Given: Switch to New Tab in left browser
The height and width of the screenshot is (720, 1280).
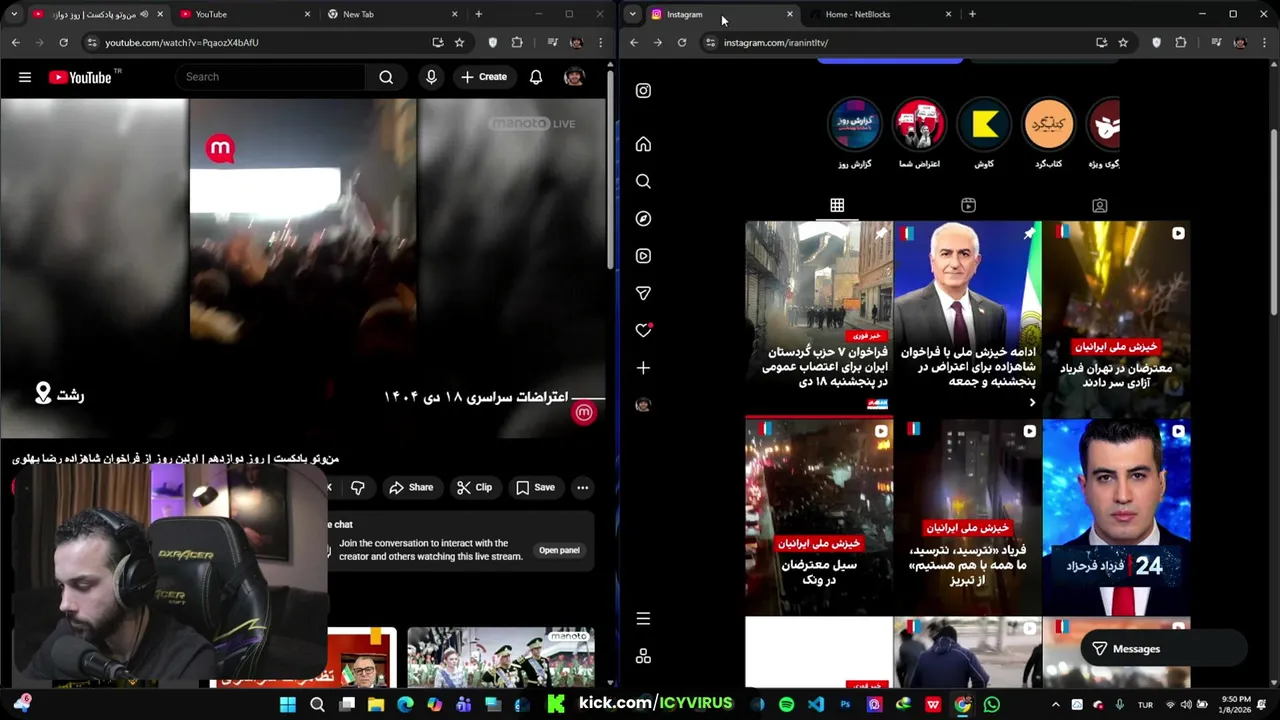Looking at the screenshot, I should pos(391,14).
